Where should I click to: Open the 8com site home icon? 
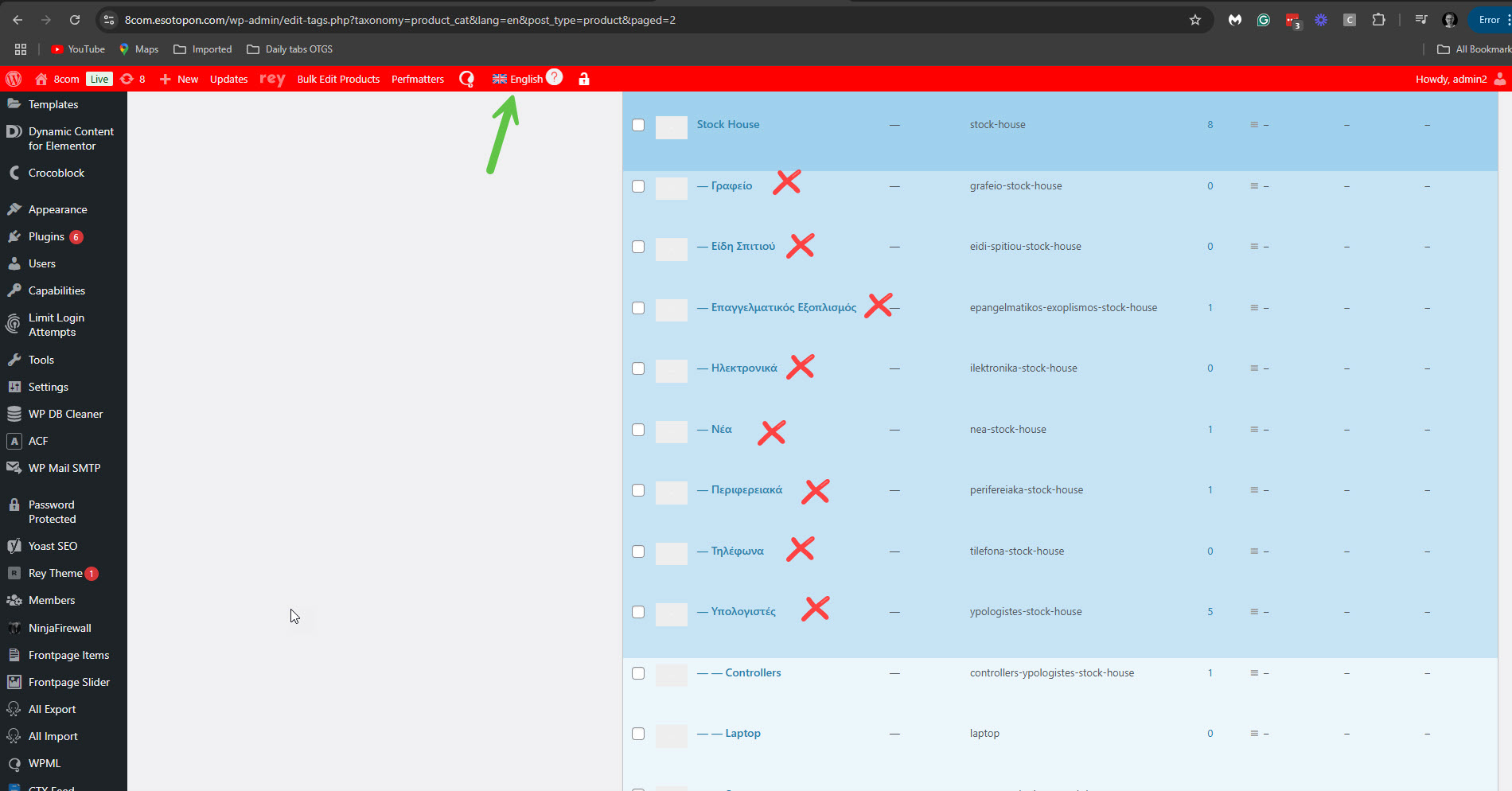click(x=41, y=79)
